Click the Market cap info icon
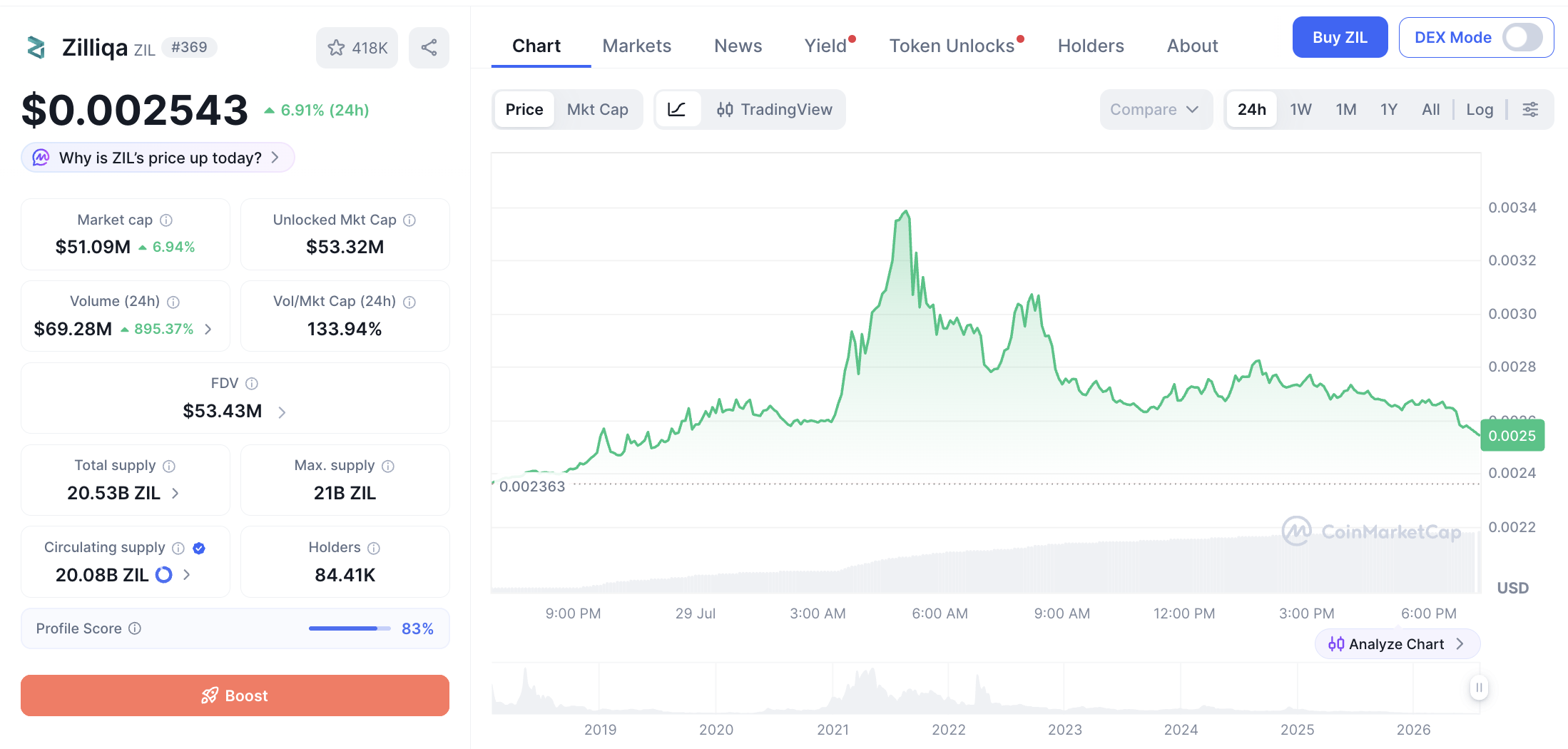This screenshot has height=749, width=1568. point(166,220)
